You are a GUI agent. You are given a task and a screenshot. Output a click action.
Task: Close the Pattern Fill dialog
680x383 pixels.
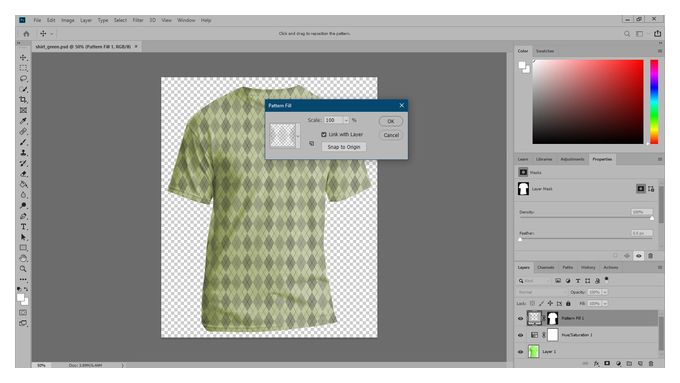pos(402,105)
